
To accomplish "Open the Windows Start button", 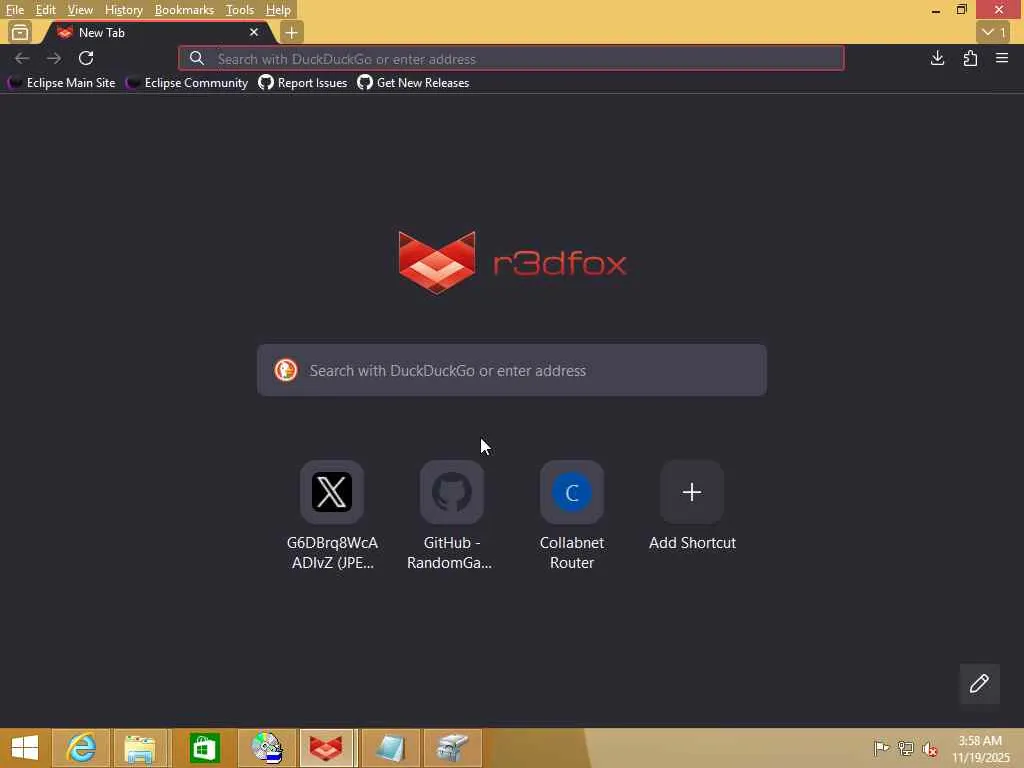I will (24, 748).
